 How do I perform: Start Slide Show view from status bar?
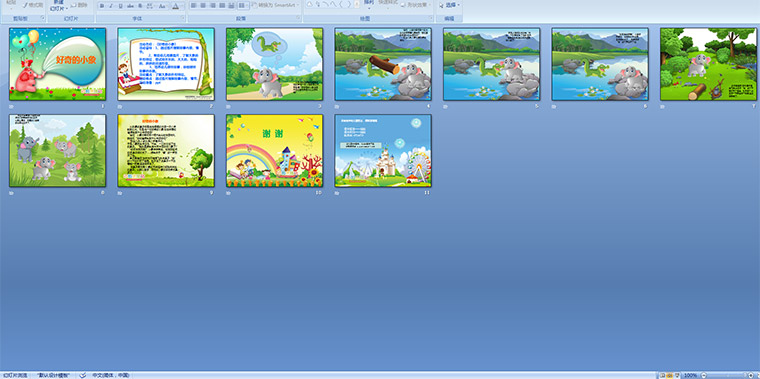tap(677, 376)
